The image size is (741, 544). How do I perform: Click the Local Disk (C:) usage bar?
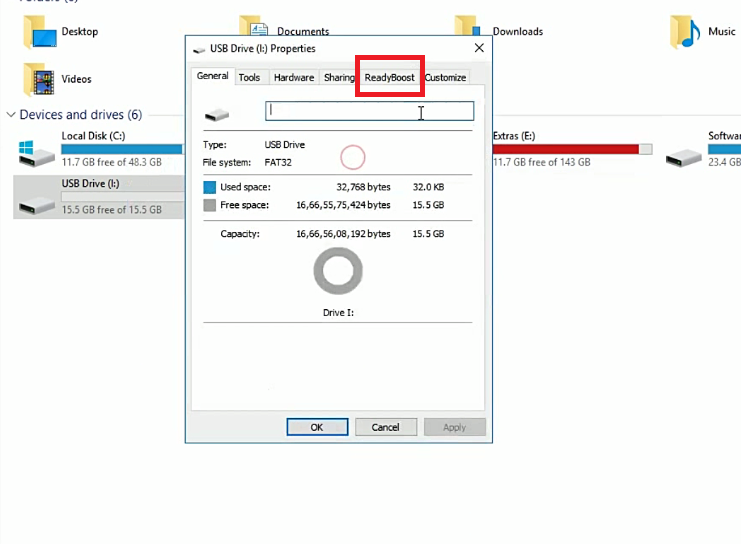coord(121,149)
